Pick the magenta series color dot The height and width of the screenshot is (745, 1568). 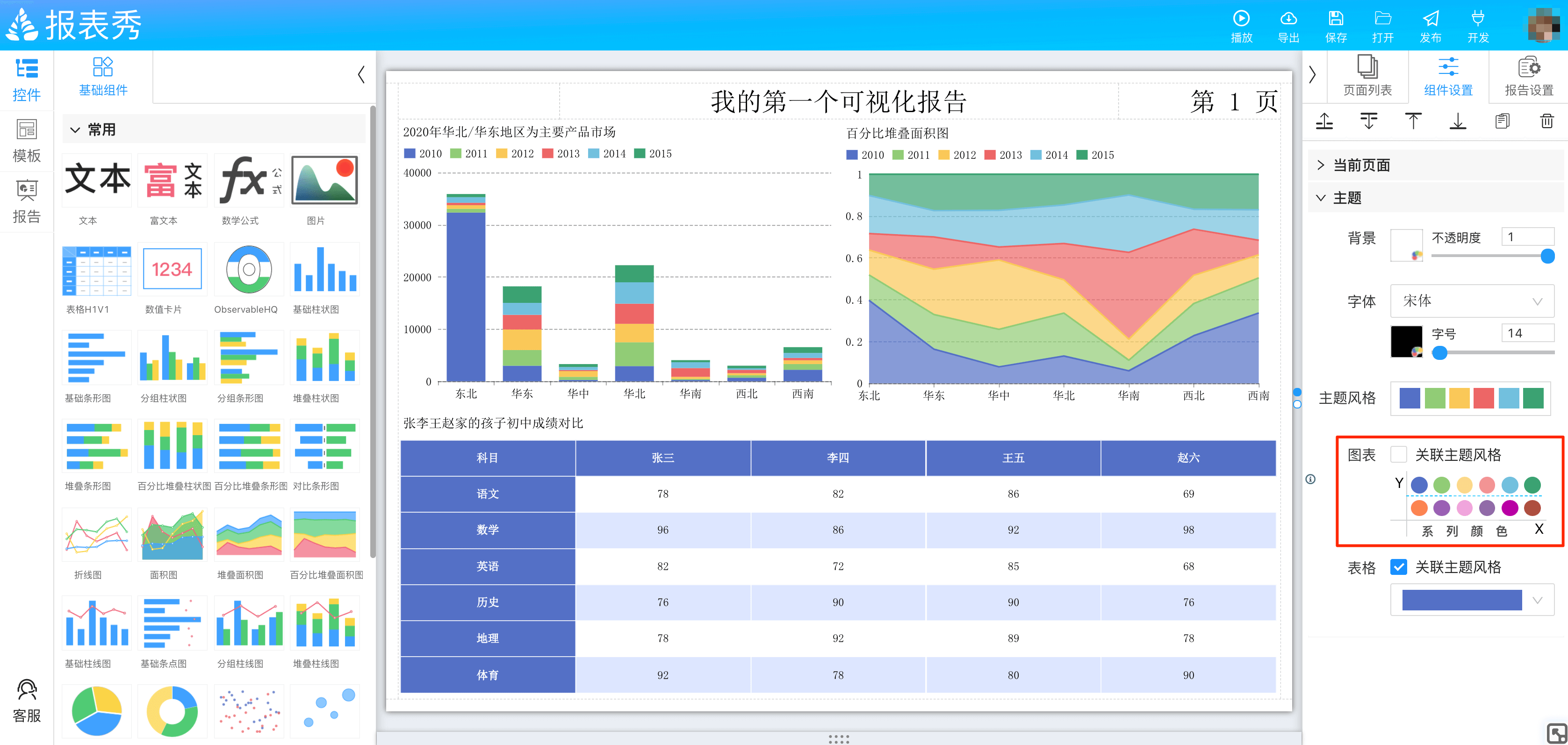pyautogui.click(x=1510, y=508)
